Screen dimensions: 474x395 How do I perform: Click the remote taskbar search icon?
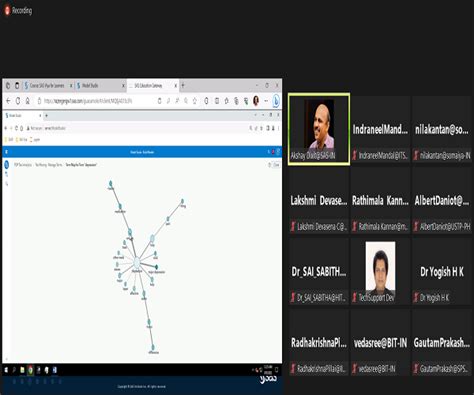pos(14,370)
